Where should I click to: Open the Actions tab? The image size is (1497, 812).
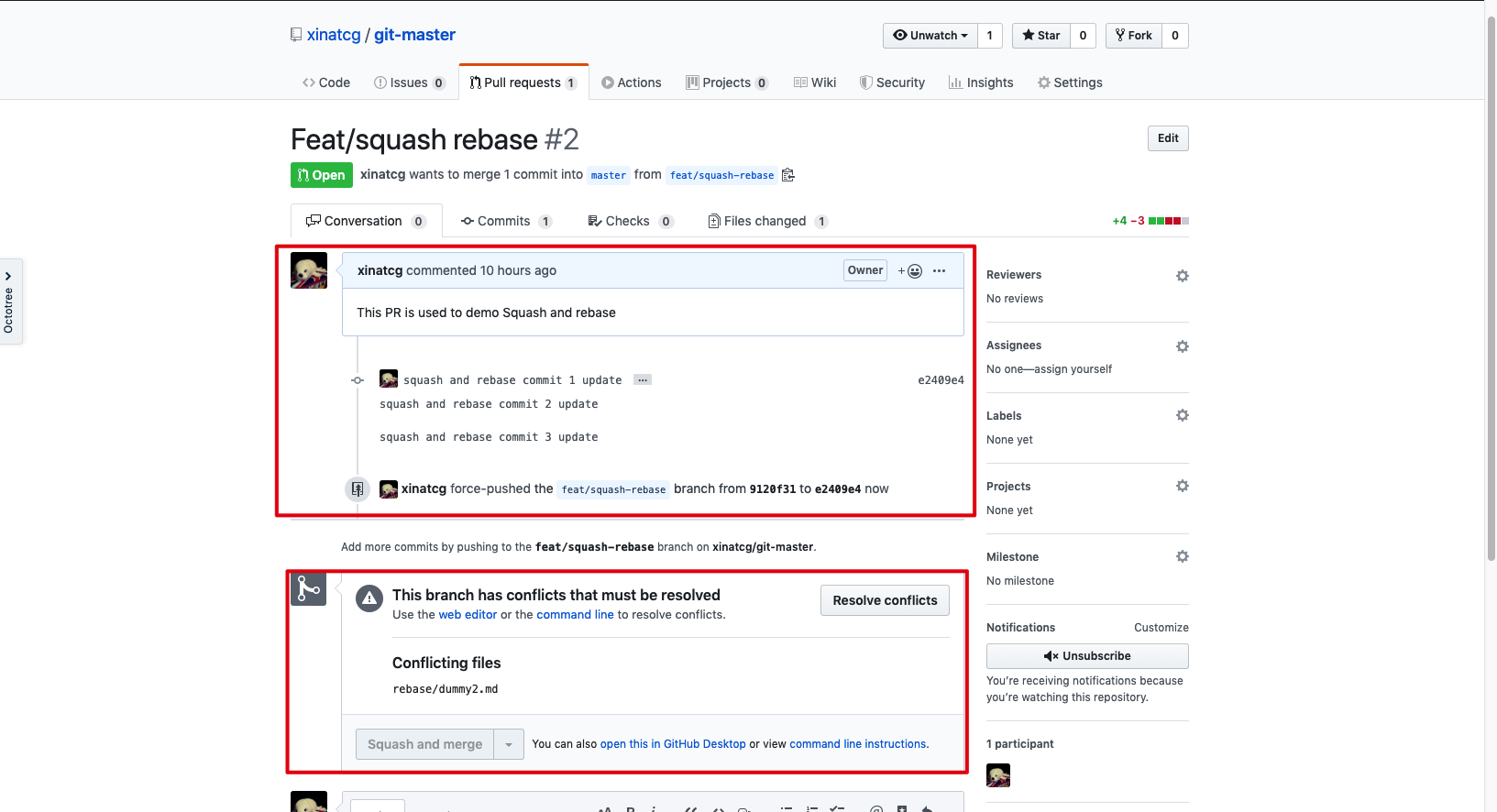631,82
